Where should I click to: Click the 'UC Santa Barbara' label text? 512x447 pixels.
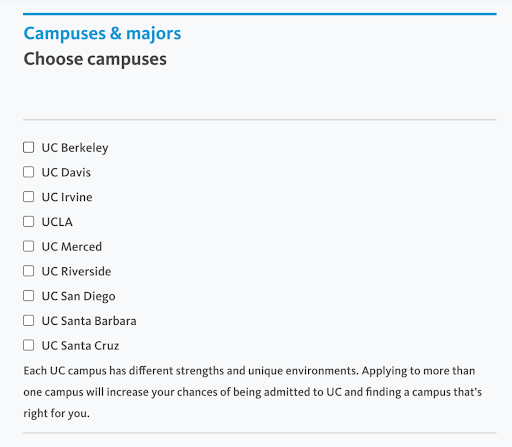(89, 321)
